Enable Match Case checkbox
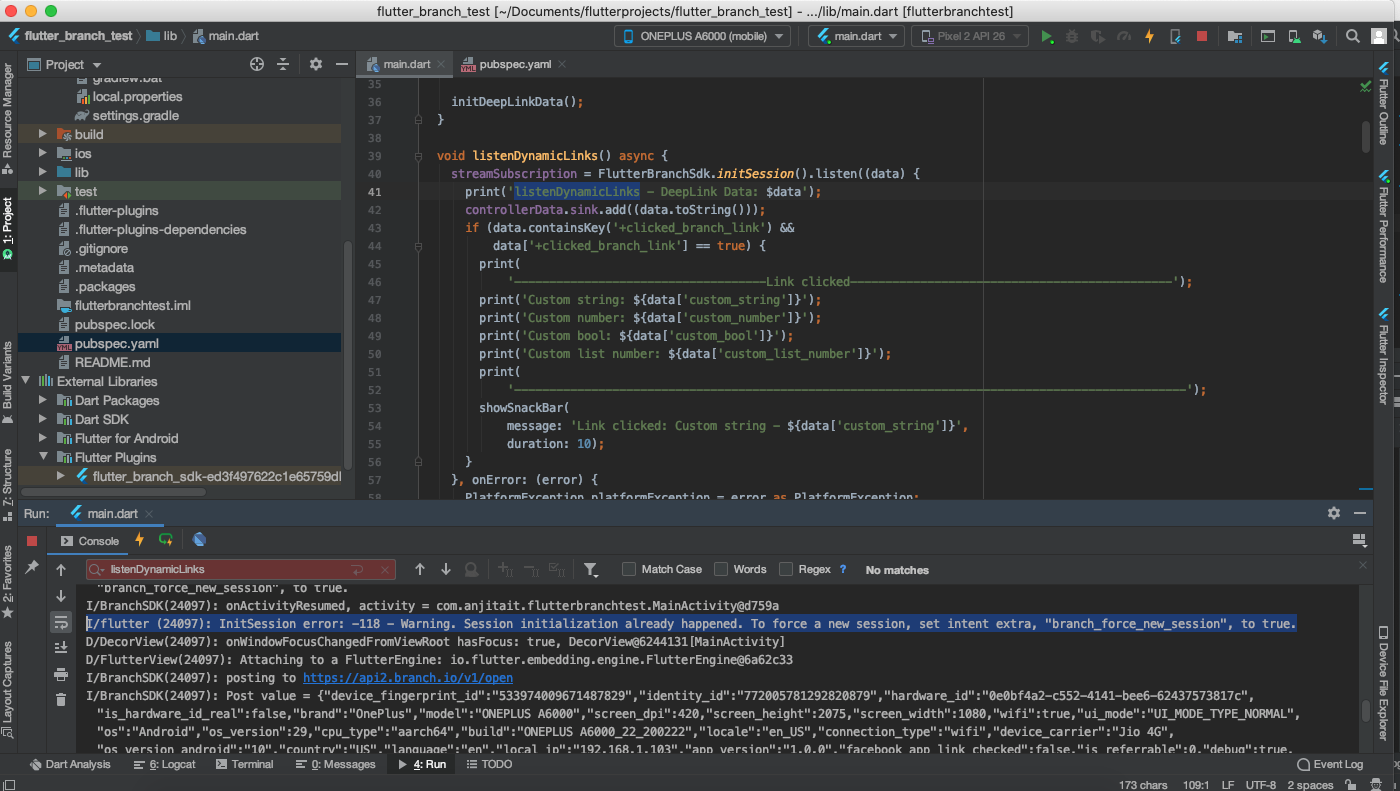 click(x=629, y=569)
